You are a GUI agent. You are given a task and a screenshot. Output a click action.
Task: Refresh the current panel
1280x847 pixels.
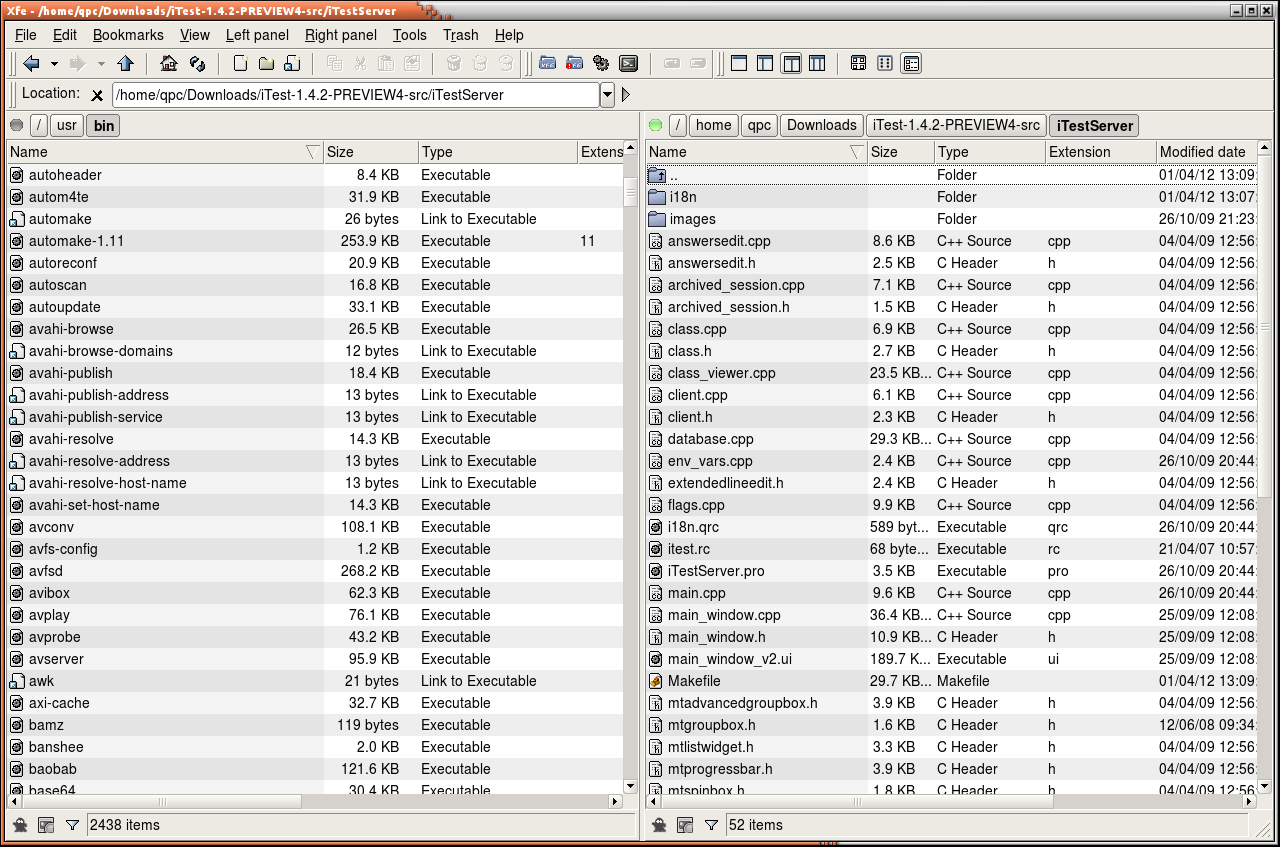pyautogui.click(x=197, y=63)
